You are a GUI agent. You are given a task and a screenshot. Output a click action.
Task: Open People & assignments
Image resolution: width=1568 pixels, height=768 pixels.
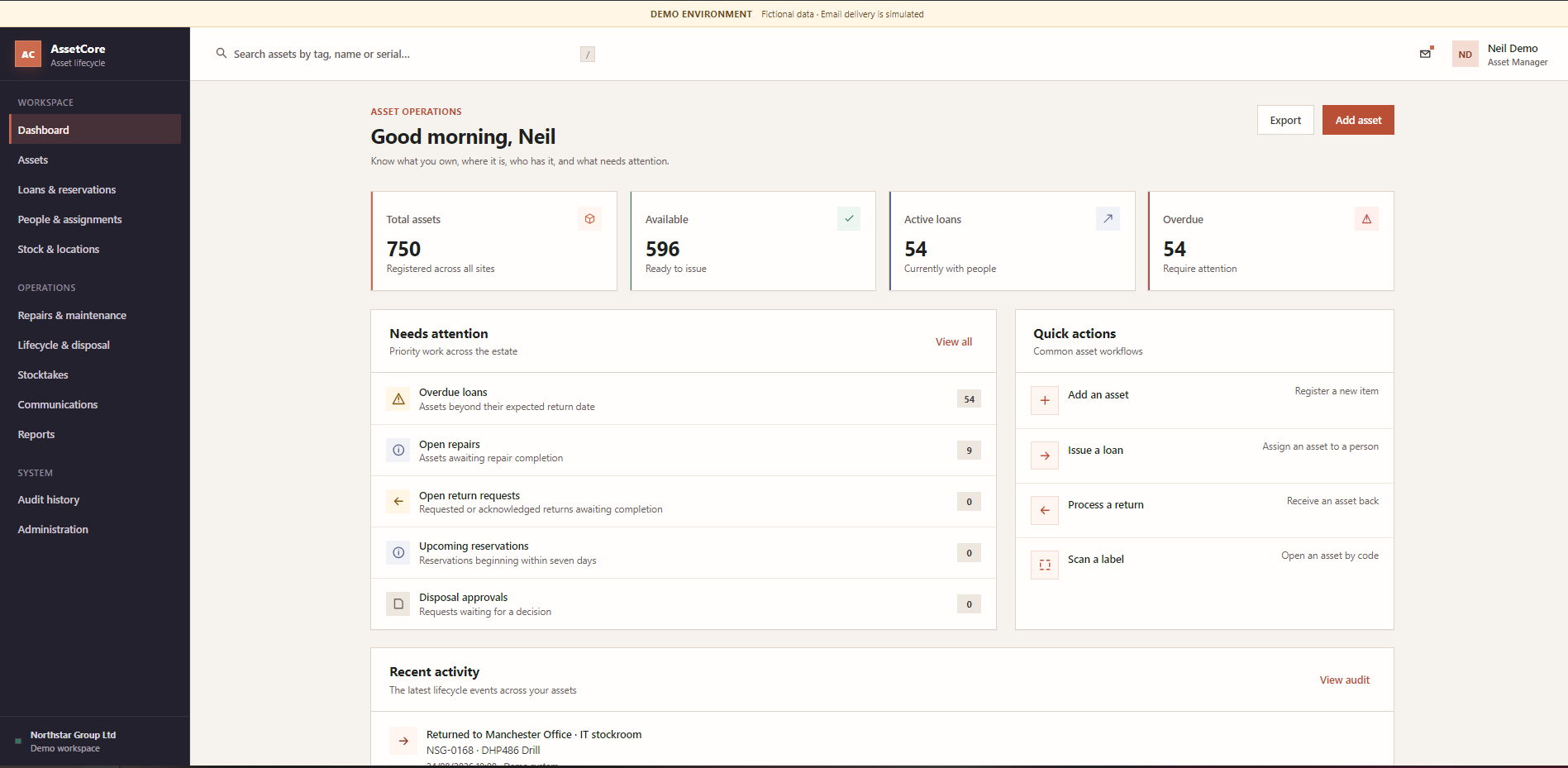(x=95, y=219)
